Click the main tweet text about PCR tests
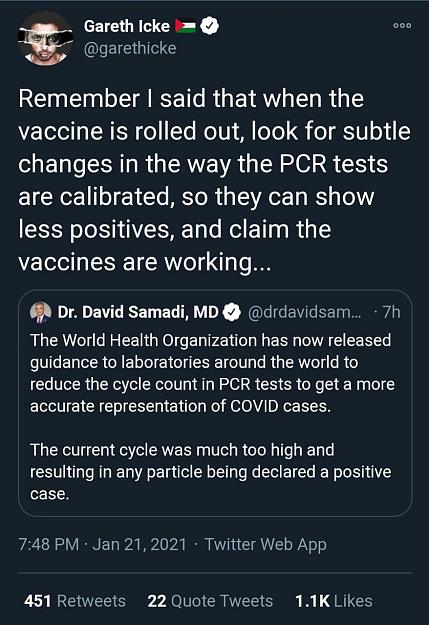This screenshot has height=625, width=429. coord(214,180)
